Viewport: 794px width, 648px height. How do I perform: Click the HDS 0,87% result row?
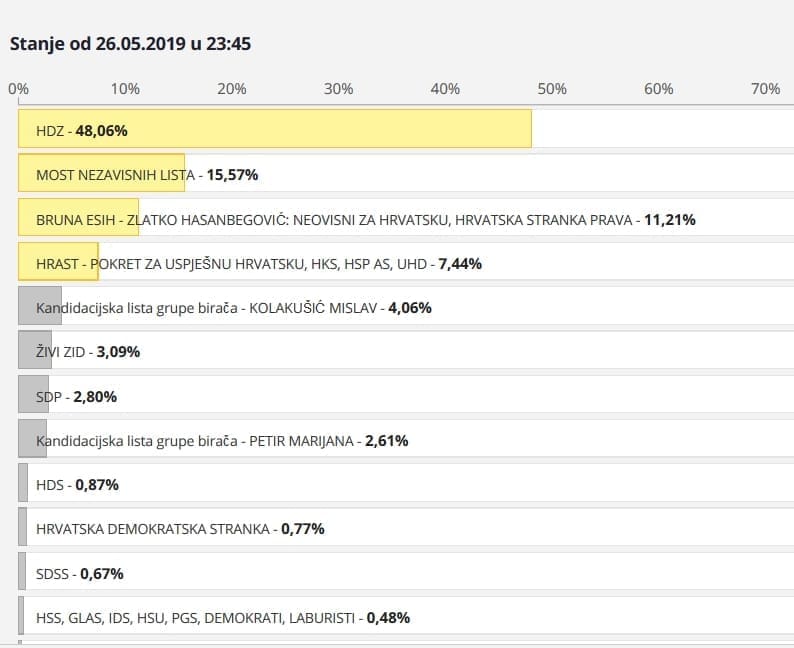(77, 485)
